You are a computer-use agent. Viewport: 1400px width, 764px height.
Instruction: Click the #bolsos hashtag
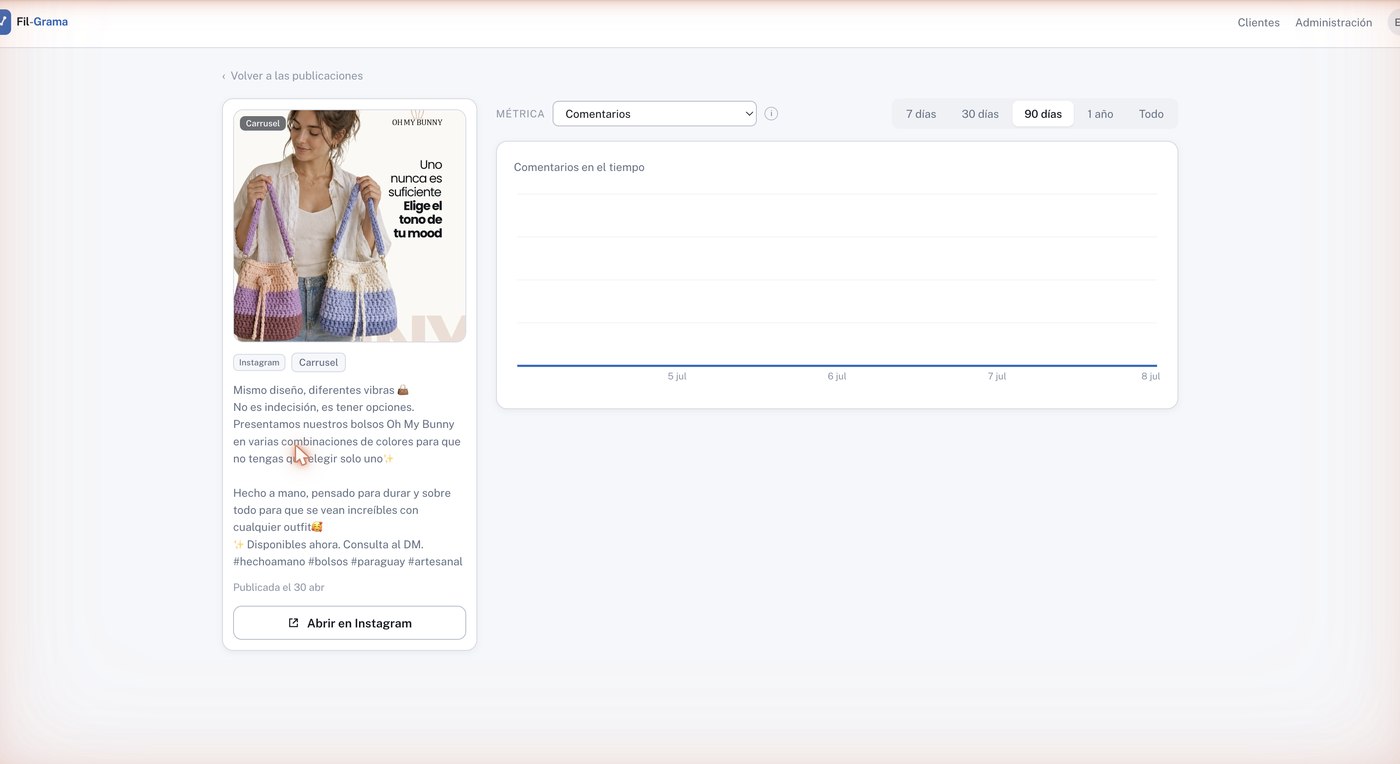coord(328,562)
